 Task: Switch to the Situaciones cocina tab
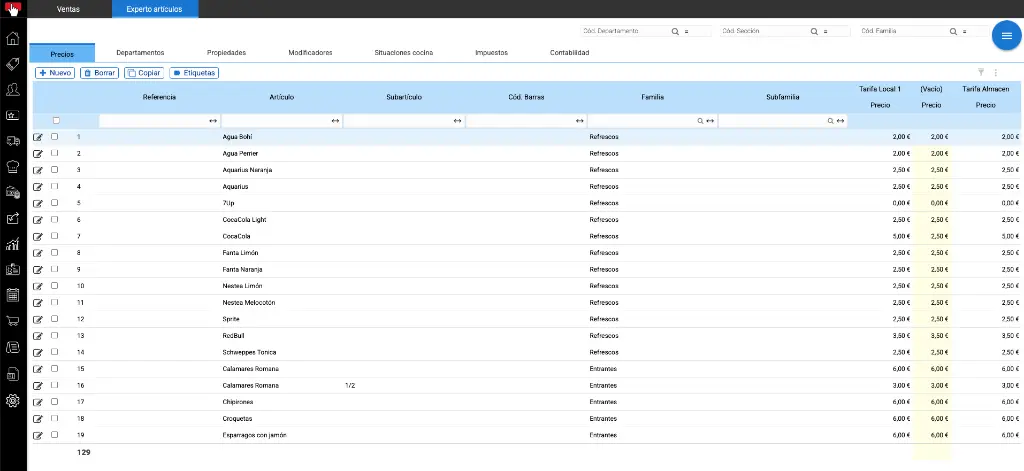pyautogui.click(x=404, y=53)
